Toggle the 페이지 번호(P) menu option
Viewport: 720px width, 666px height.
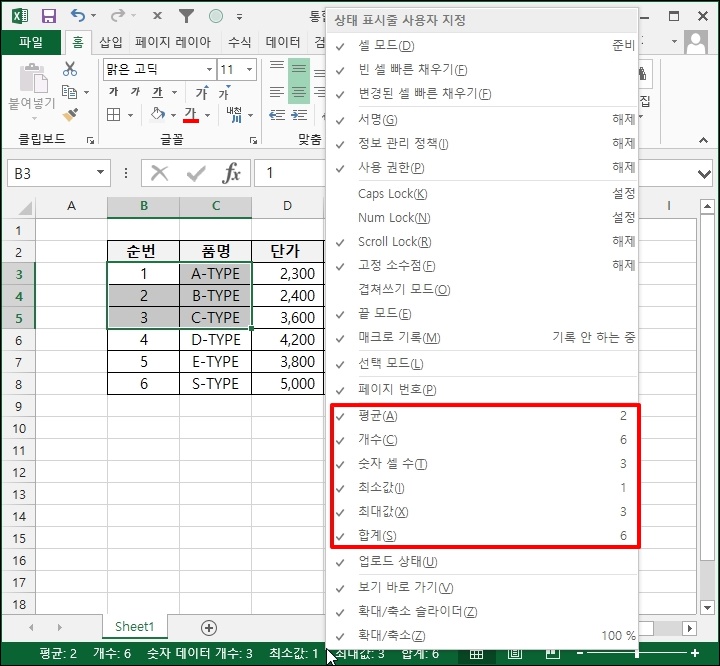tap(483, 390)
